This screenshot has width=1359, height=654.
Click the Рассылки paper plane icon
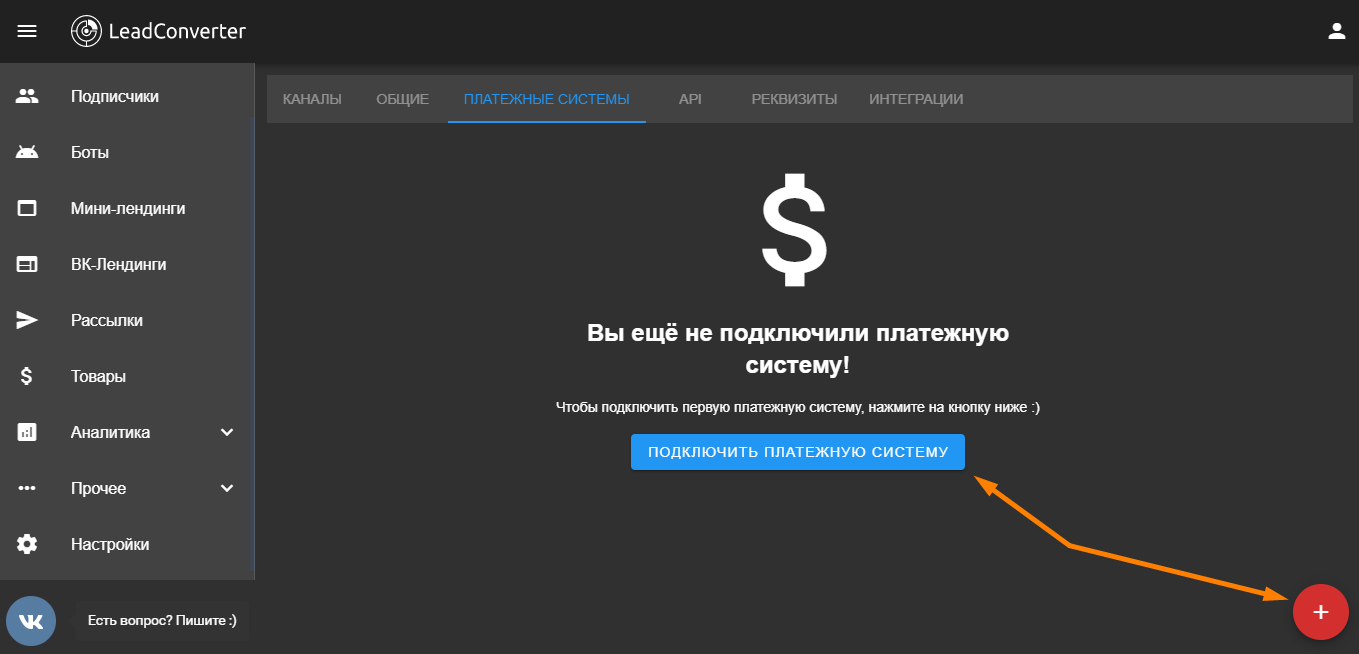click(x=27, y=321)
